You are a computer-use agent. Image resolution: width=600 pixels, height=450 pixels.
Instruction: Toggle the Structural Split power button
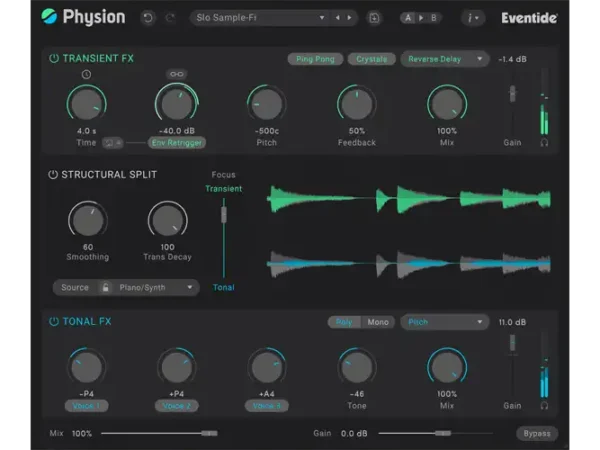point(53,174)
